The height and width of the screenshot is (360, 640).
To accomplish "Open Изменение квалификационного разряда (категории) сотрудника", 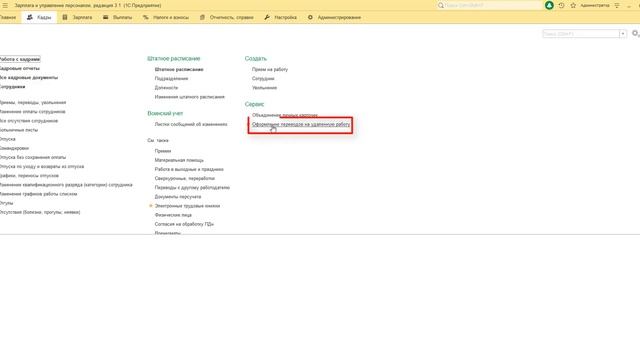I will coord(66,185).
